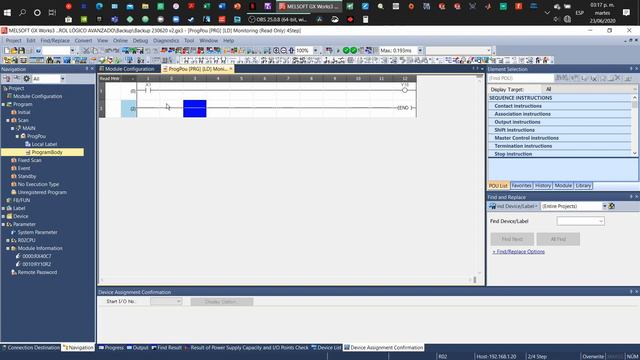Viewport: 640px width, 360px height.
Task: Click the Save project toolbar icon
Action: click(21, 51)
